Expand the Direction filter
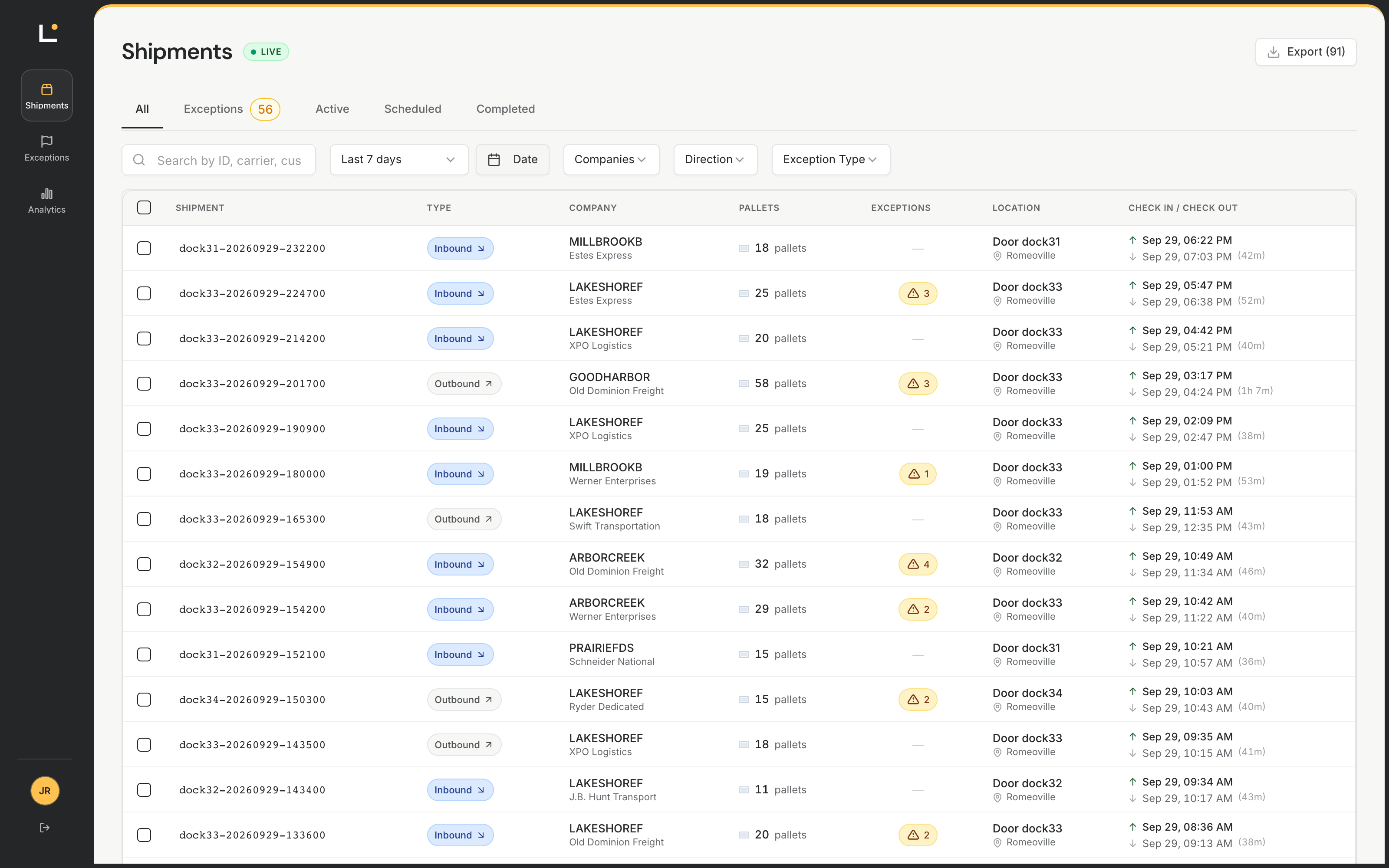This screenshot has width=1389, height=868. (715, 160)
